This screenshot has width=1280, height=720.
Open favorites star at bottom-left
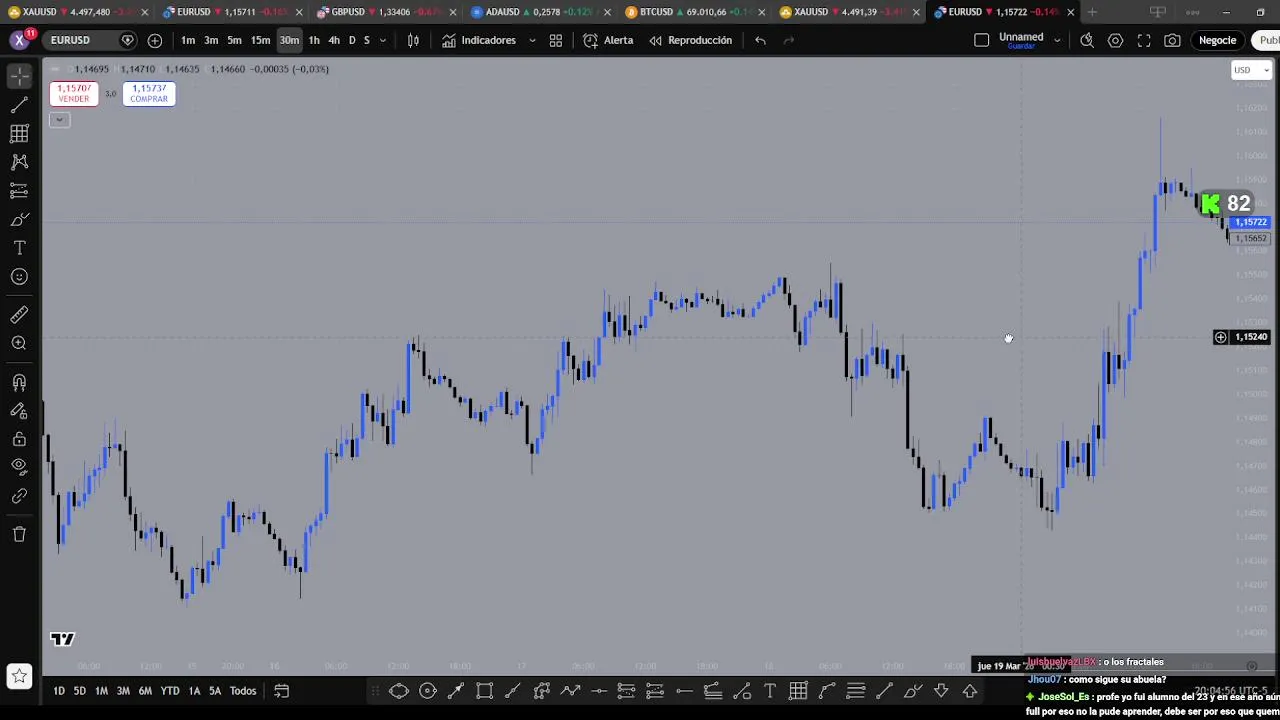pos(19,676)
